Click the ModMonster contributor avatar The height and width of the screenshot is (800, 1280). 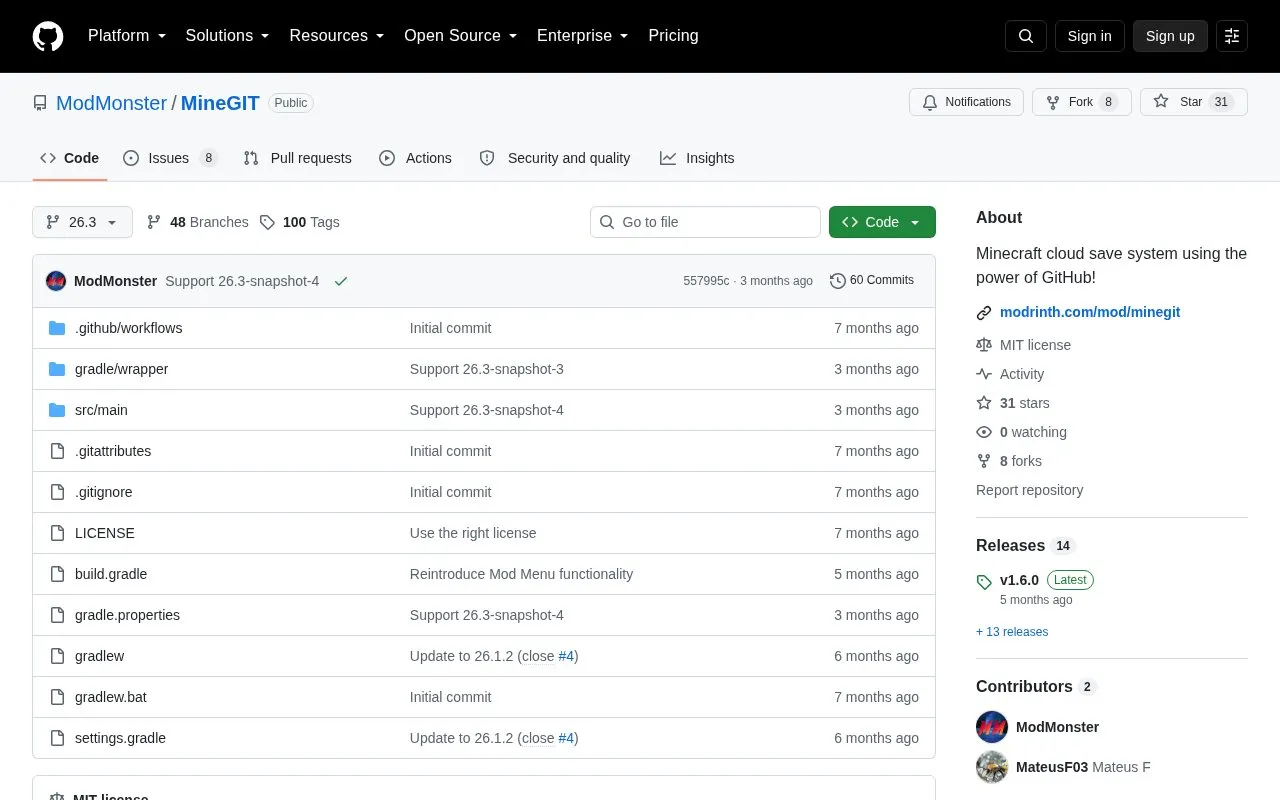992,727
